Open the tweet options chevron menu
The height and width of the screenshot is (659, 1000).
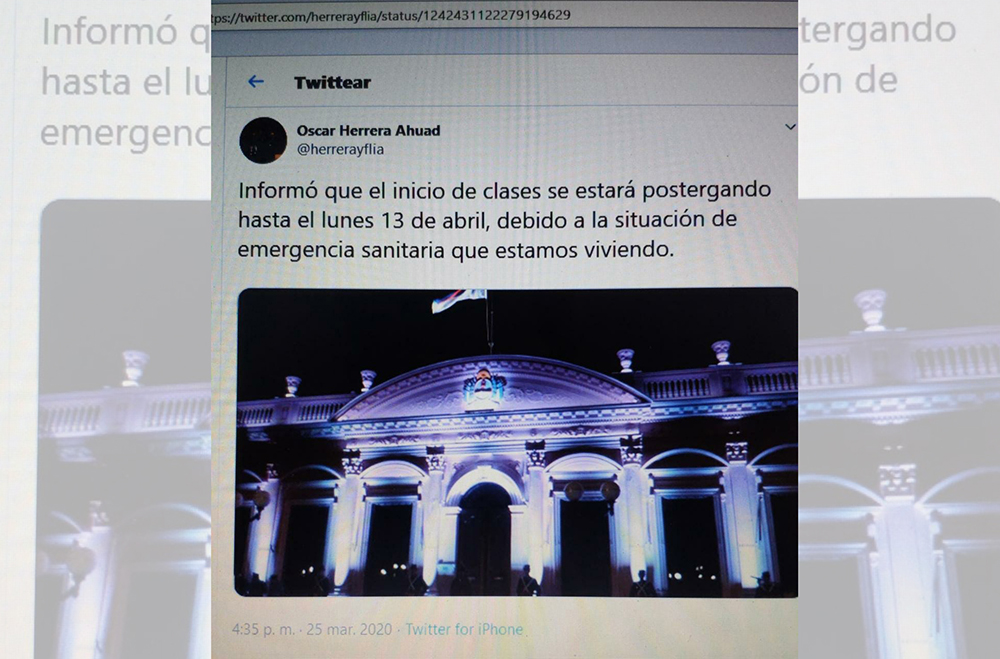tap(790, 127)
